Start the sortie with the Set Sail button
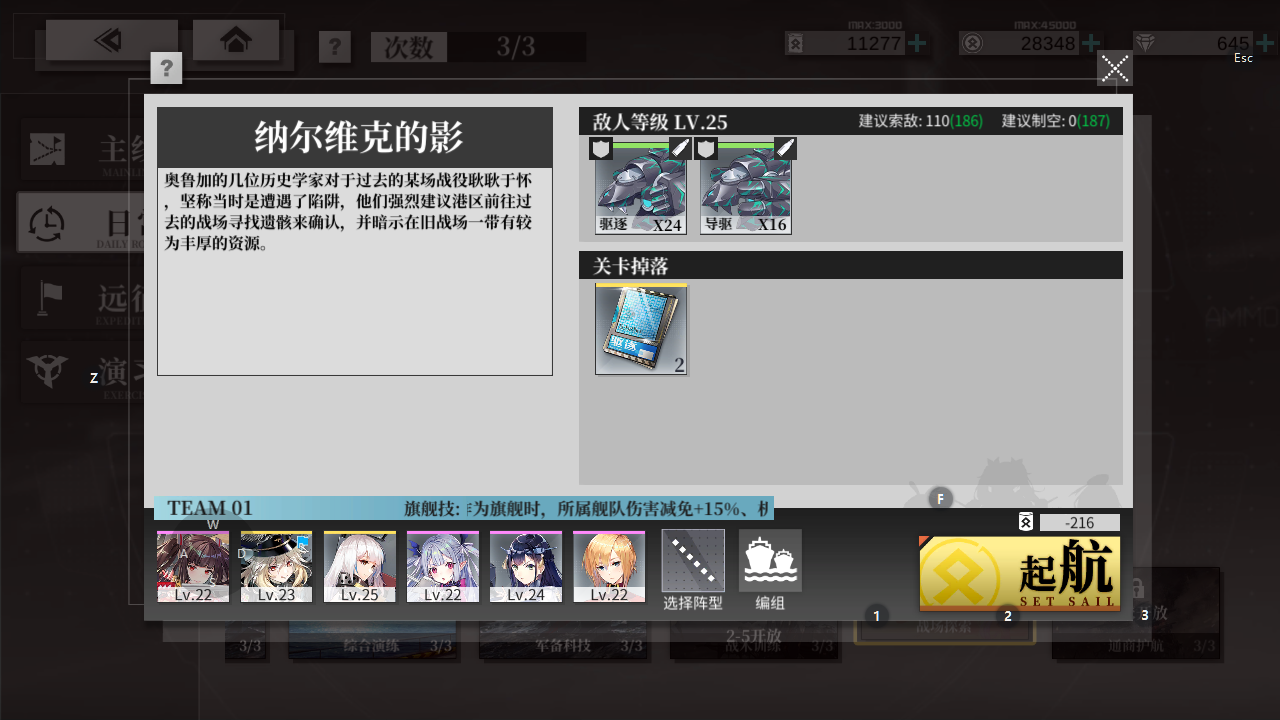Screen dimensions: 1280x720 tap(1020, 573)
